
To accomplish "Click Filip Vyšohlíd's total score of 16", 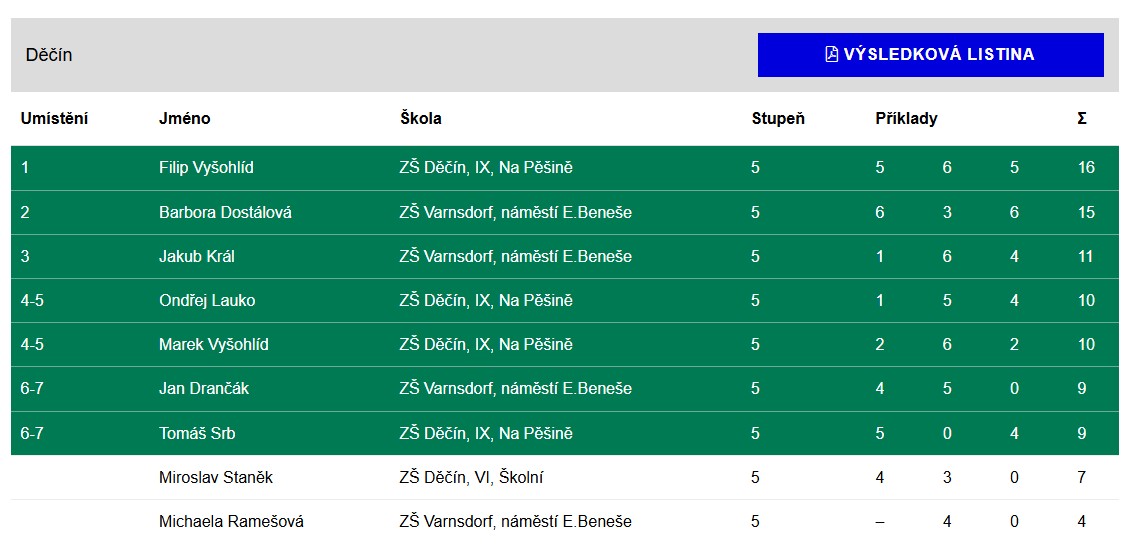I will point(1086,167).
